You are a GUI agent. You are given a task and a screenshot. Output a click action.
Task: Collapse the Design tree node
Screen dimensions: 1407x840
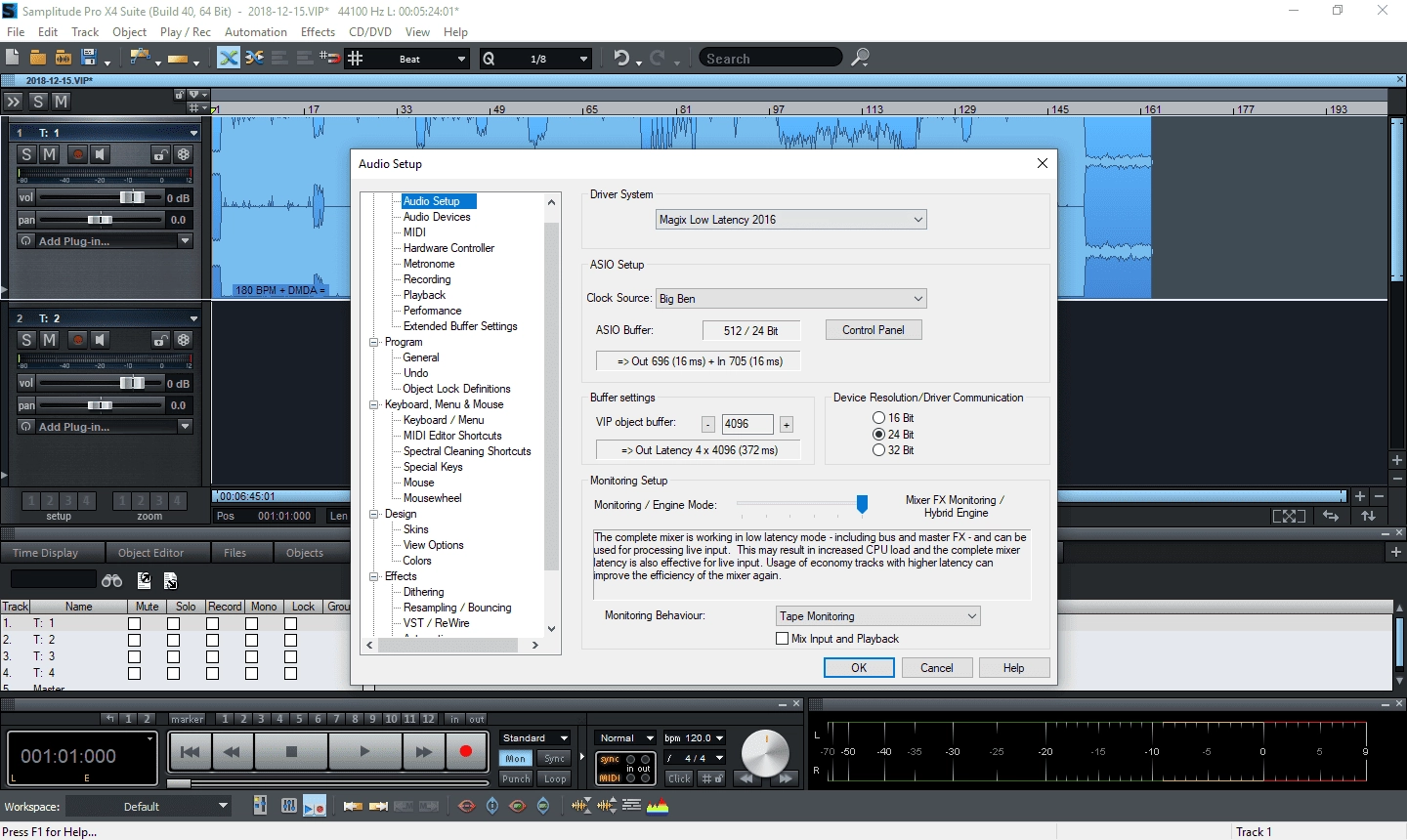click(373, 514)
